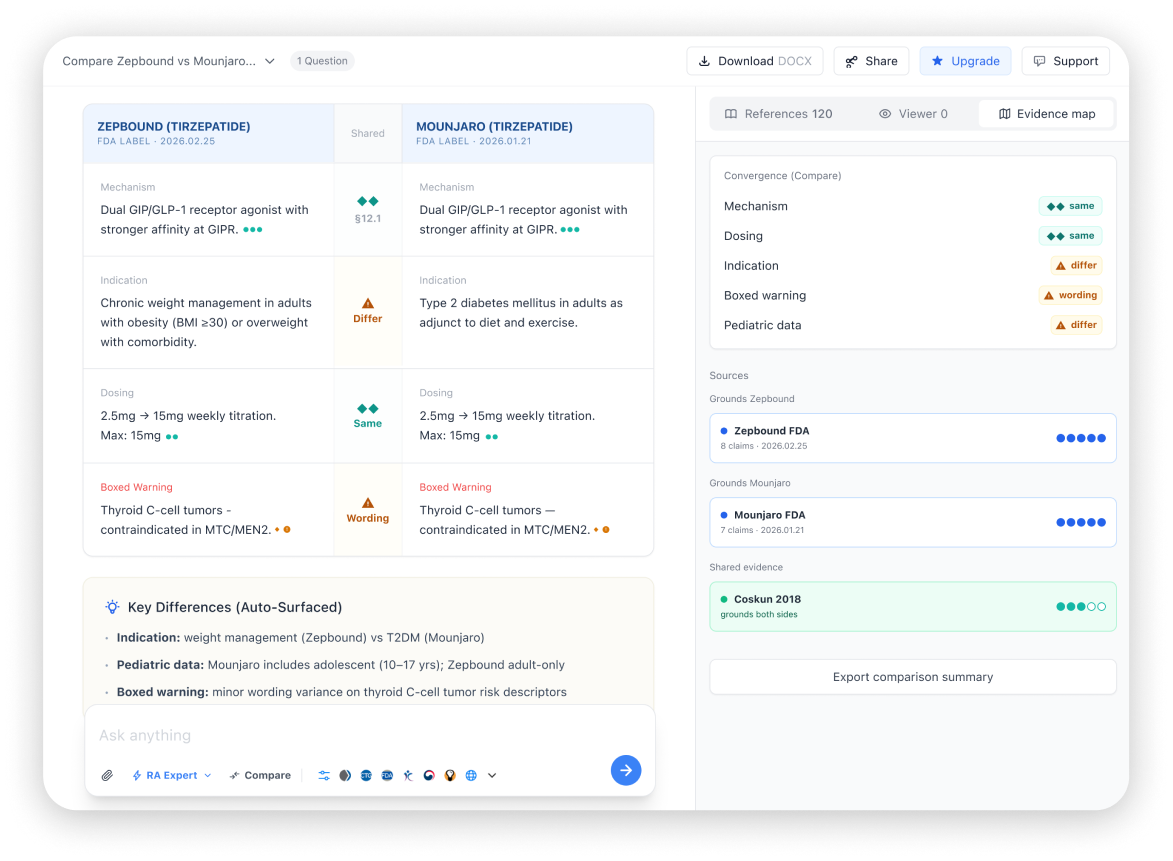This screenshot has height=861, width=1173.
Task: Click the Download DOCX button
Action: coord(755,61)
